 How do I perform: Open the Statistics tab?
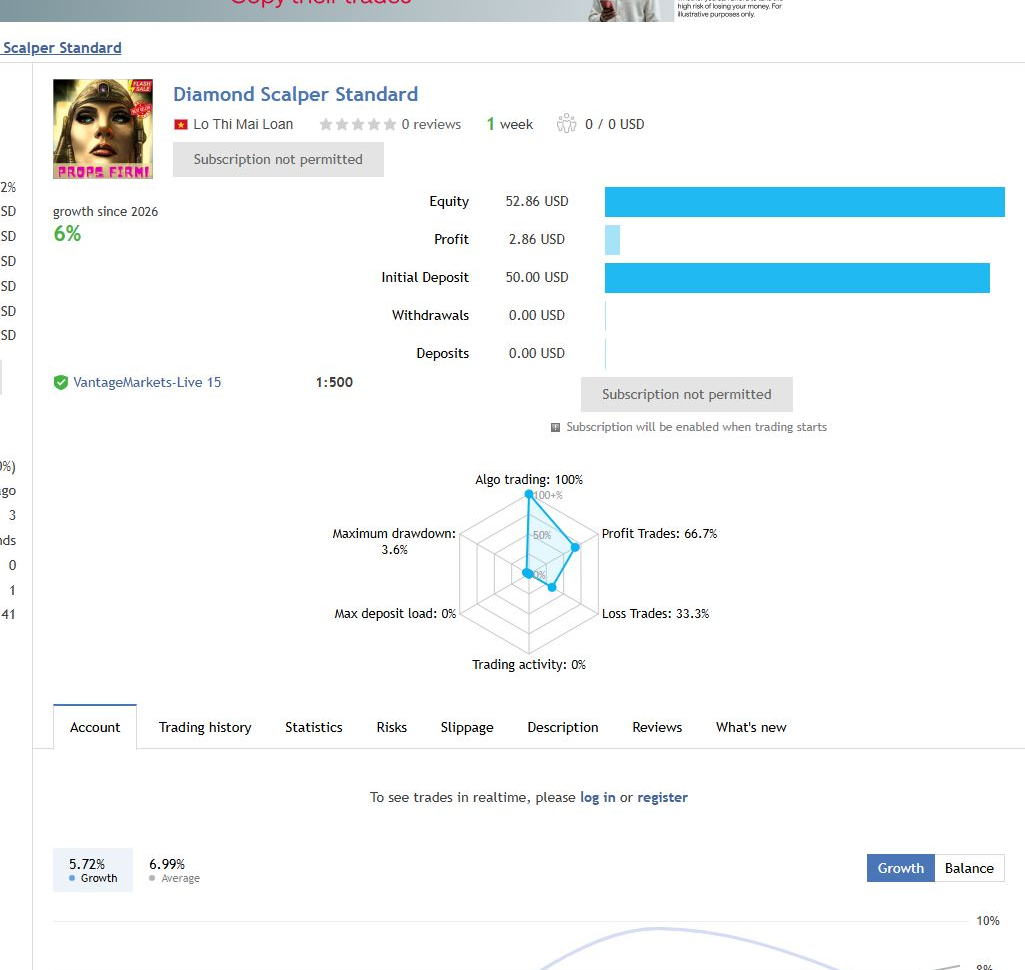[x=313, y=727]
